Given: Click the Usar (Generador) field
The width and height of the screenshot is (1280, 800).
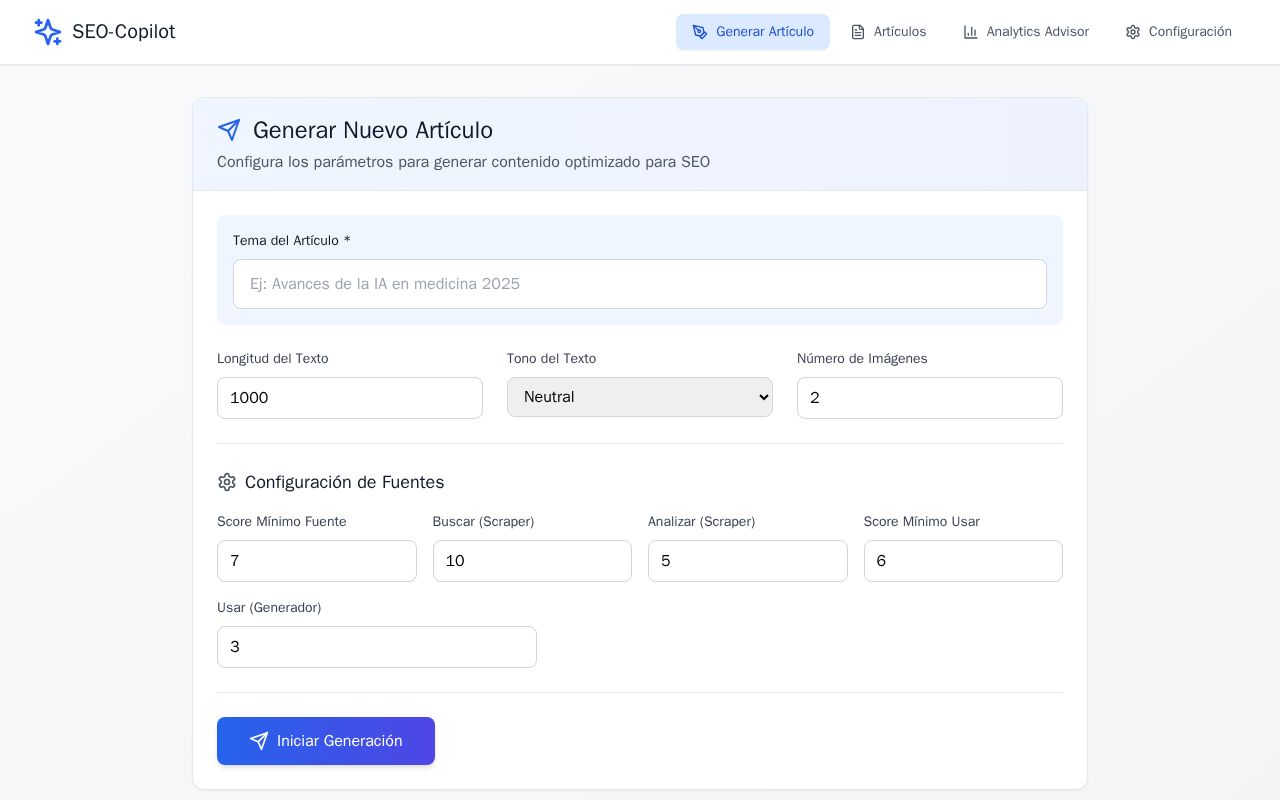Looking at the screenshot, I should (x=377, y=647).
